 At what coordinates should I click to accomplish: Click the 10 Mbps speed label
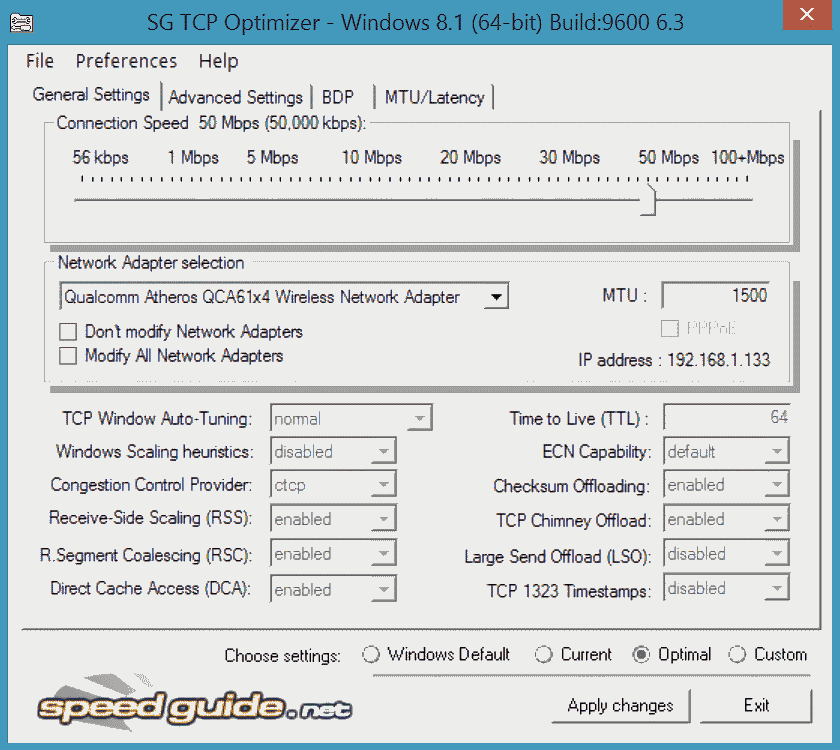(x=372, y=158)
